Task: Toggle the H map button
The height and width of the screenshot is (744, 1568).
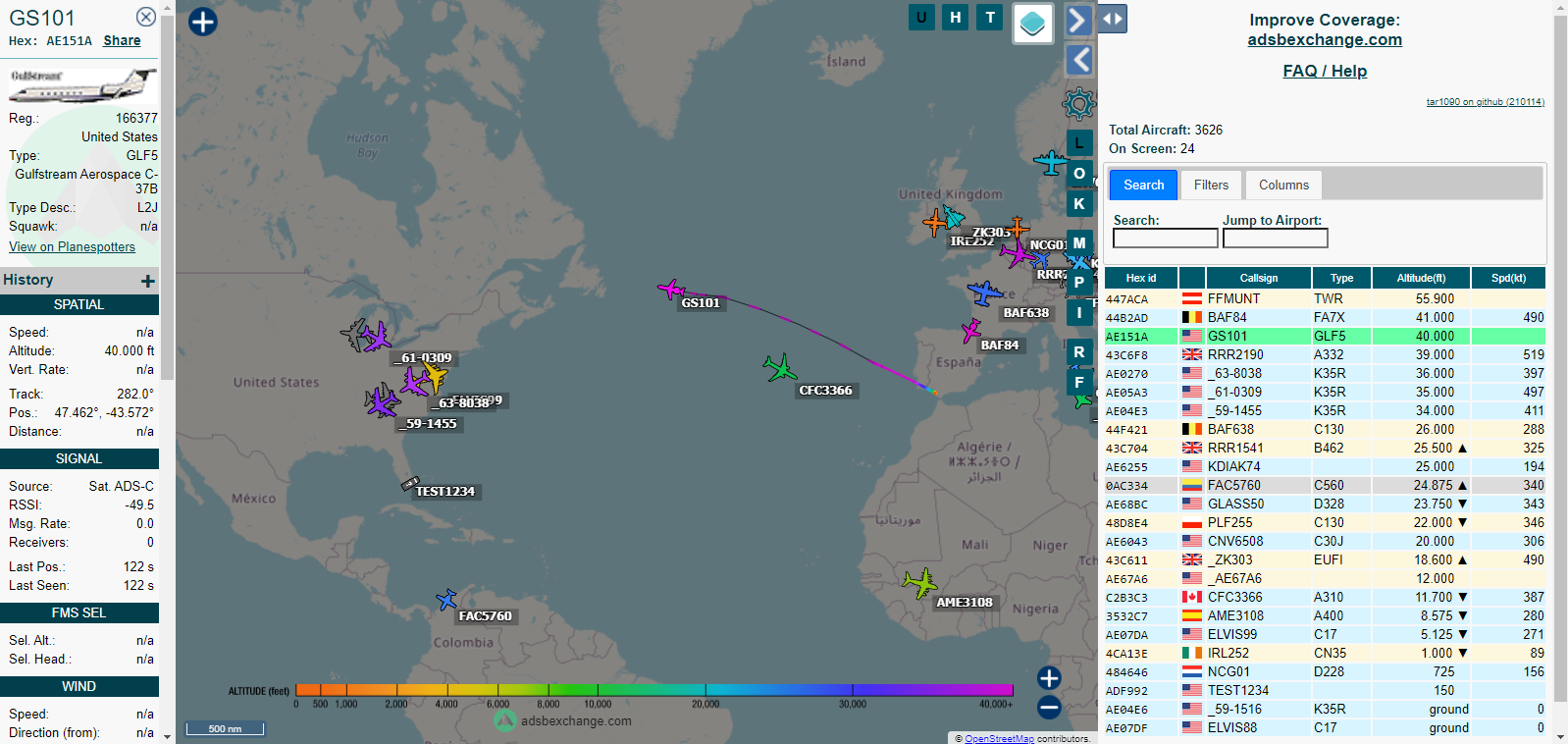Action: [956, 17]
